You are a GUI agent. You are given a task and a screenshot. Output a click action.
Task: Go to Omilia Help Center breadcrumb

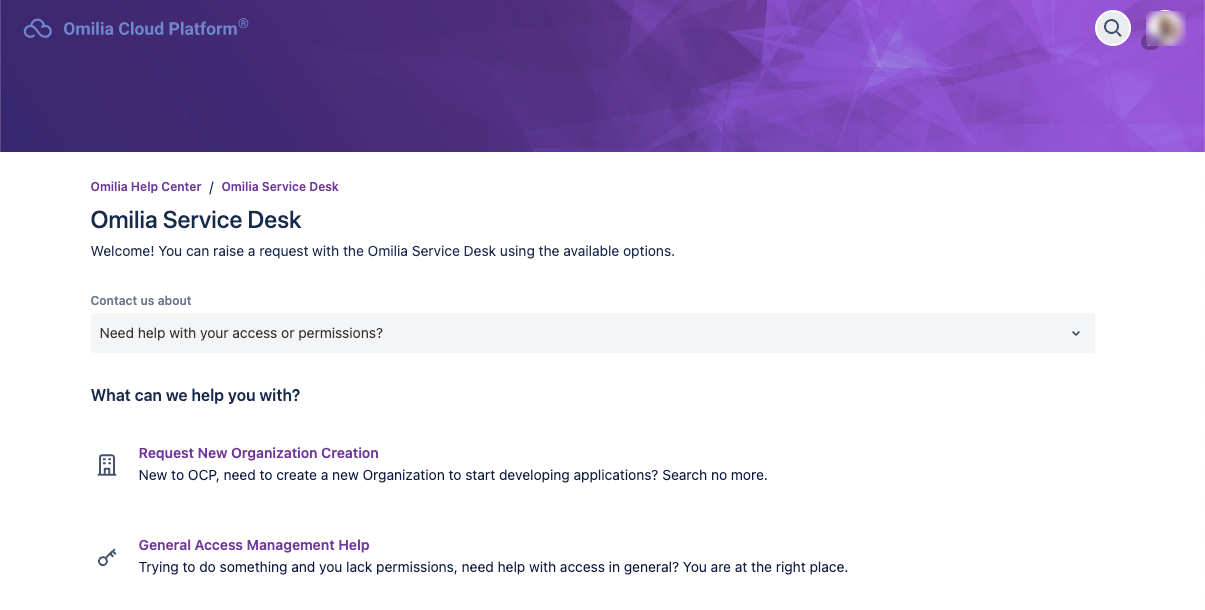[x=146, y=187]
